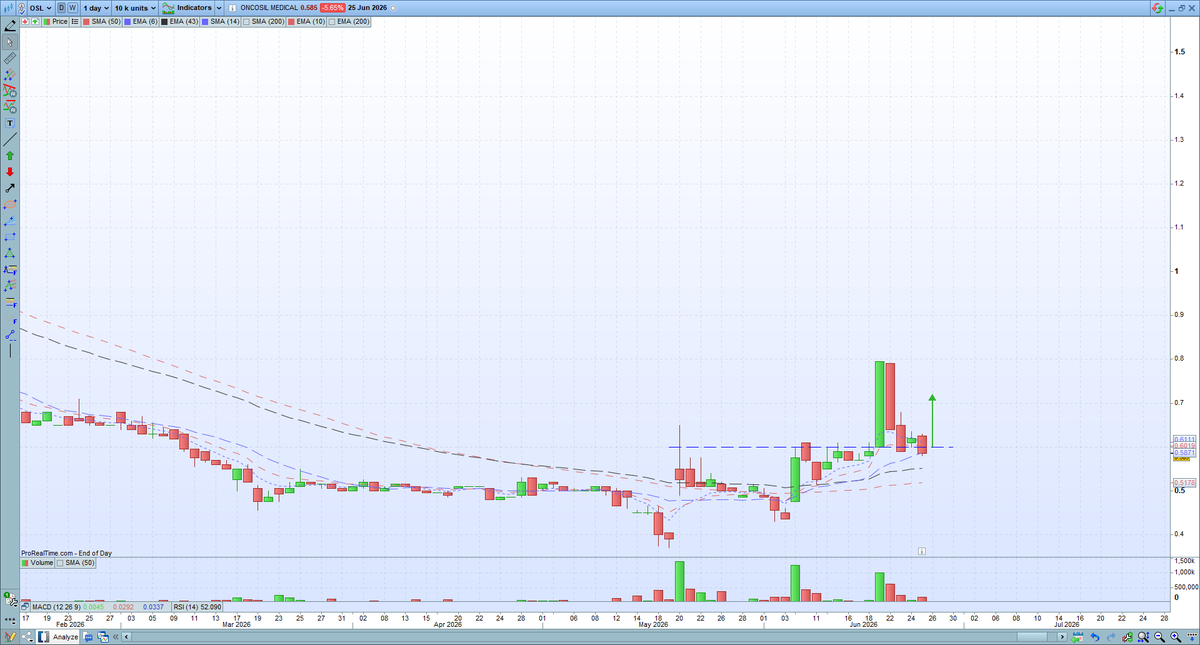Select the red down-arrow tool in sidebar
This screenshot has width=1200, height=645.
[10, 171]
